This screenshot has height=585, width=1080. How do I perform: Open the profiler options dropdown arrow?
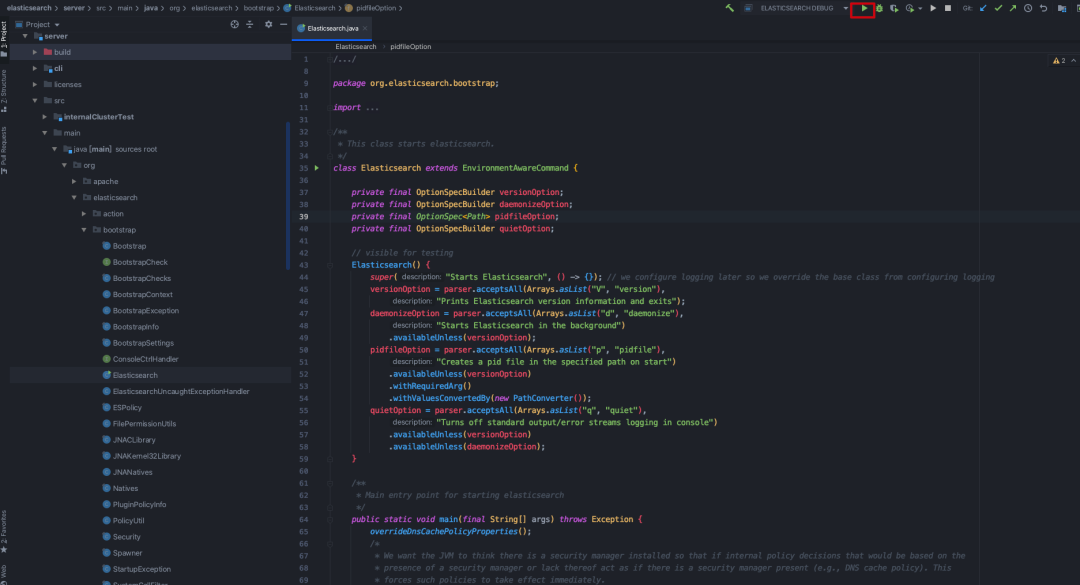tap(920, 8)
